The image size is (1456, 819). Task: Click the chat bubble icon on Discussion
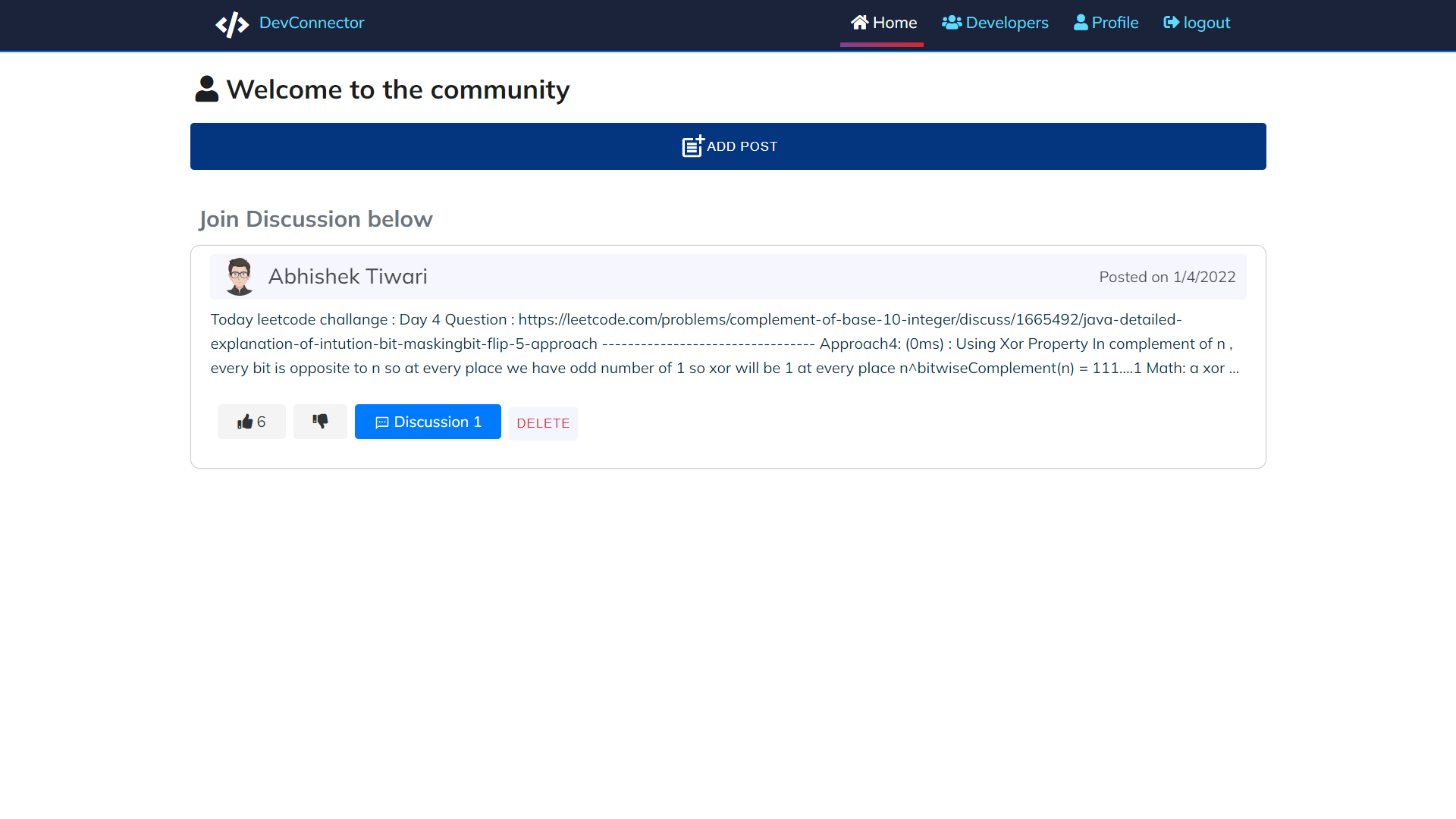click(x=382, y=422)
